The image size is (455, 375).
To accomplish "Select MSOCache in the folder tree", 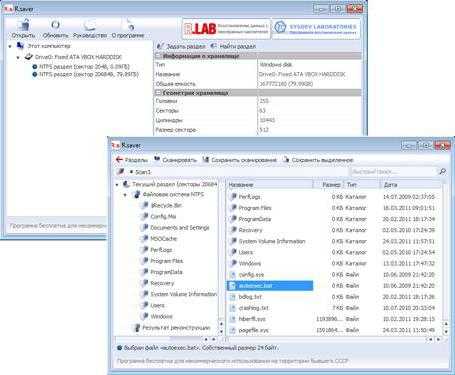I will [x=164, y=239].
